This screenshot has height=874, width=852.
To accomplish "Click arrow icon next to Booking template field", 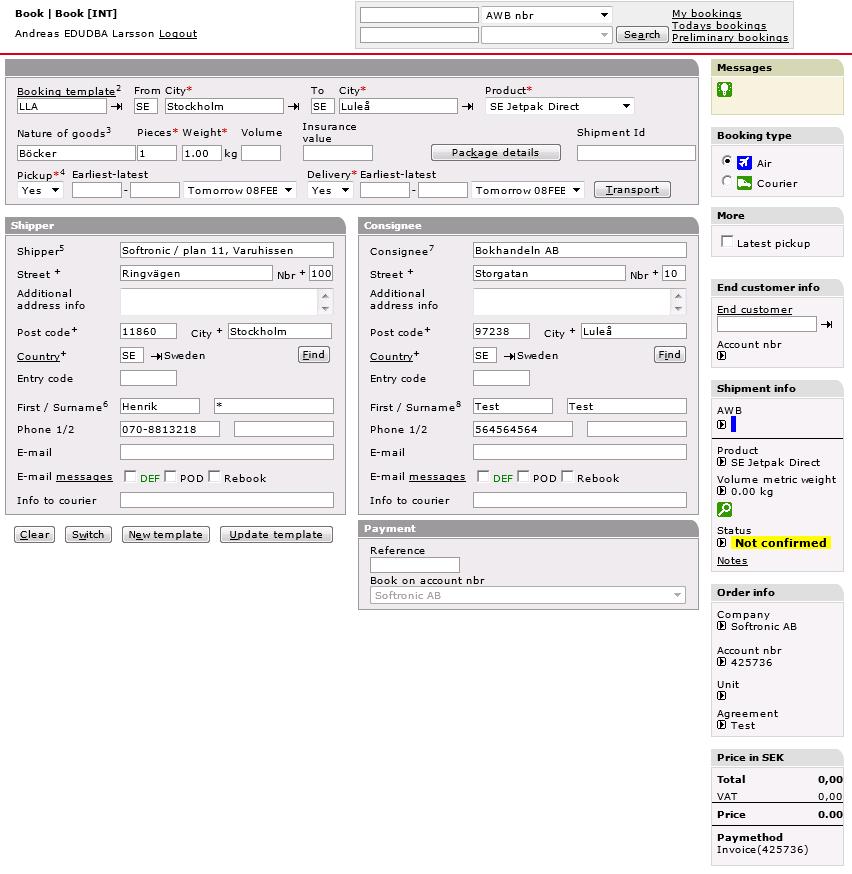I will coord(116,106).
